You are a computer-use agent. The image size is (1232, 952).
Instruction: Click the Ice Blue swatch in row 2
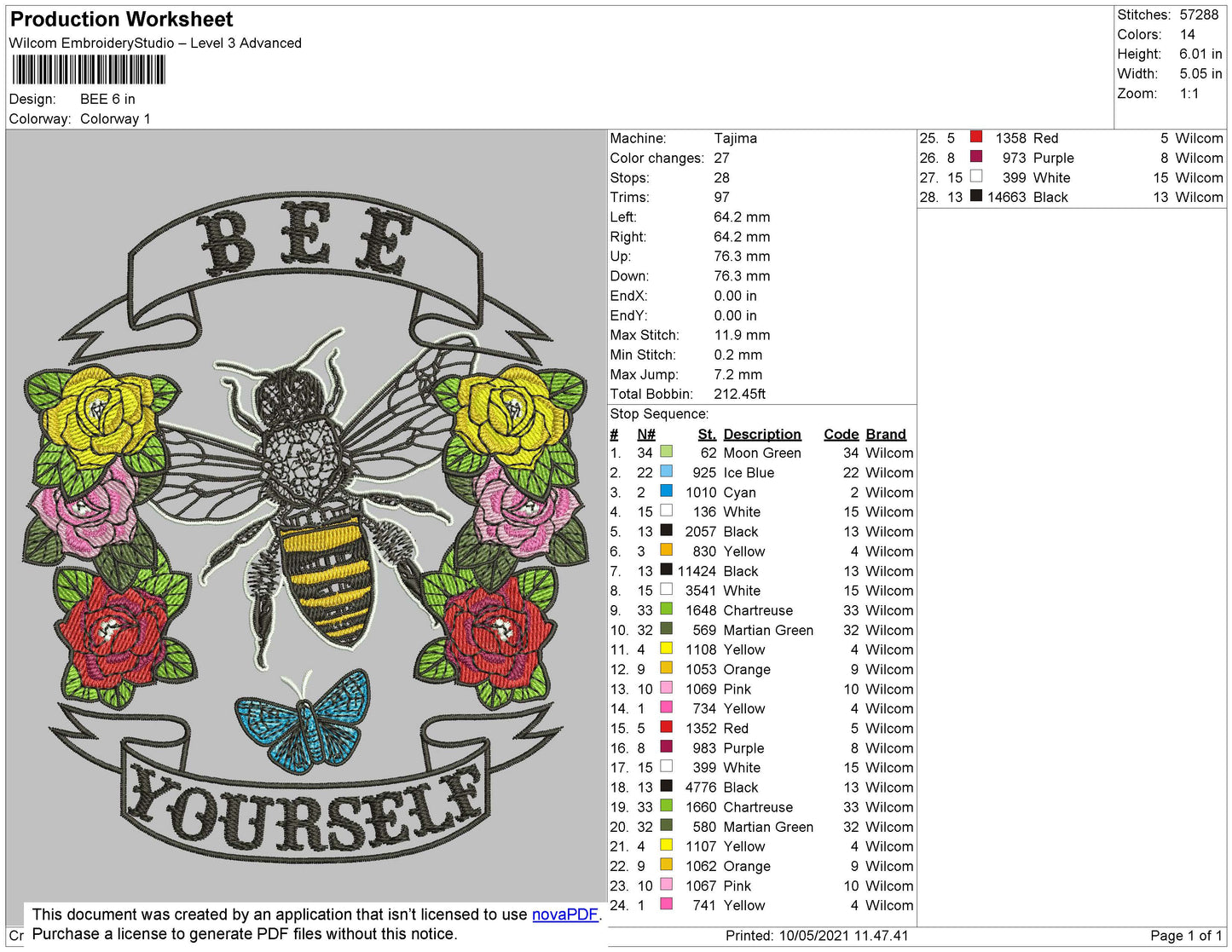coord(667,471)
